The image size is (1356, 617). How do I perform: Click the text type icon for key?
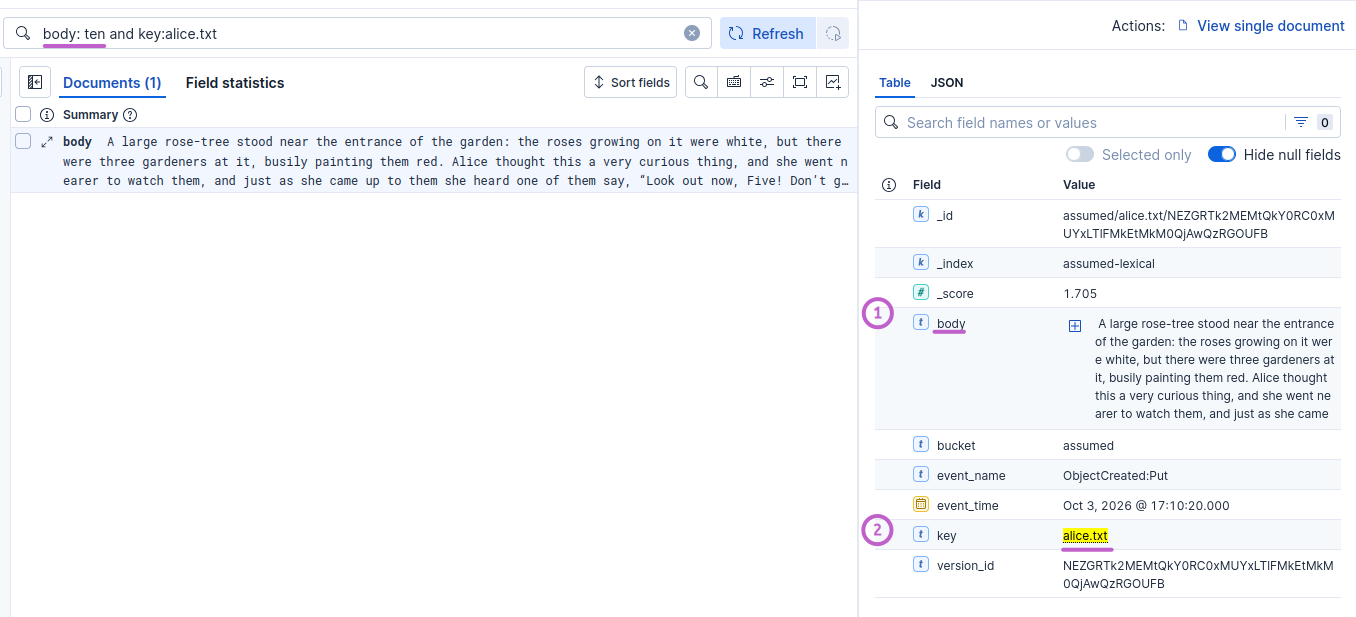point(921,534)
